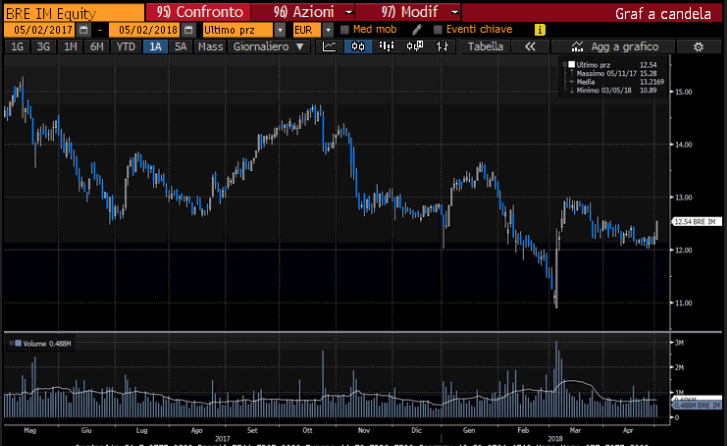Click Tabella button
The image size is (727, 446).
(485, 47)
